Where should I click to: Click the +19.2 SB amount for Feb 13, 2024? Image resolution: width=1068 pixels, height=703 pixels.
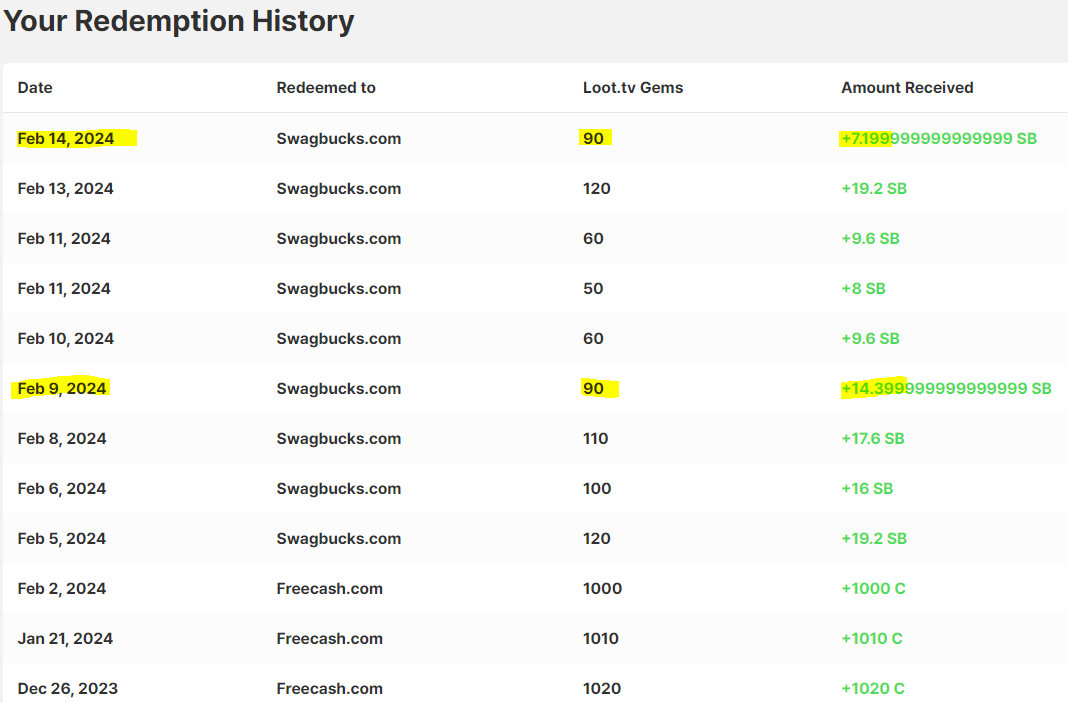click(x=874, y=189)
